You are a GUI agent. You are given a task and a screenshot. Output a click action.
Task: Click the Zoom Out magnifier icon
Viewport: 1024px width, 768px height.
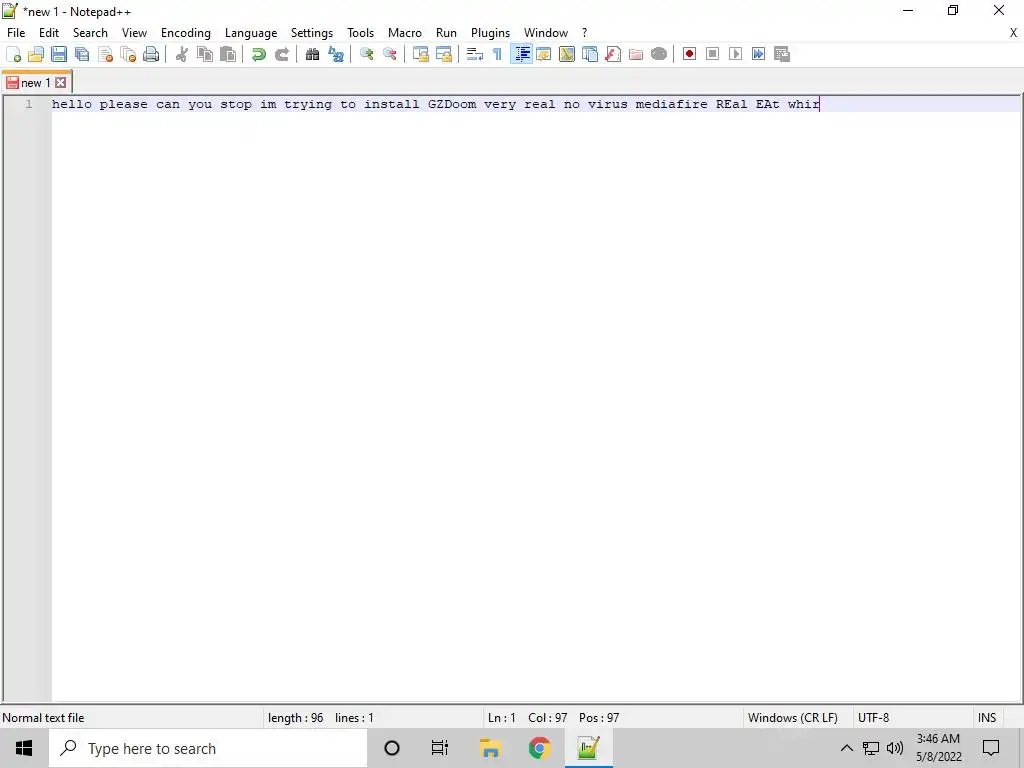tap(390, 54)
